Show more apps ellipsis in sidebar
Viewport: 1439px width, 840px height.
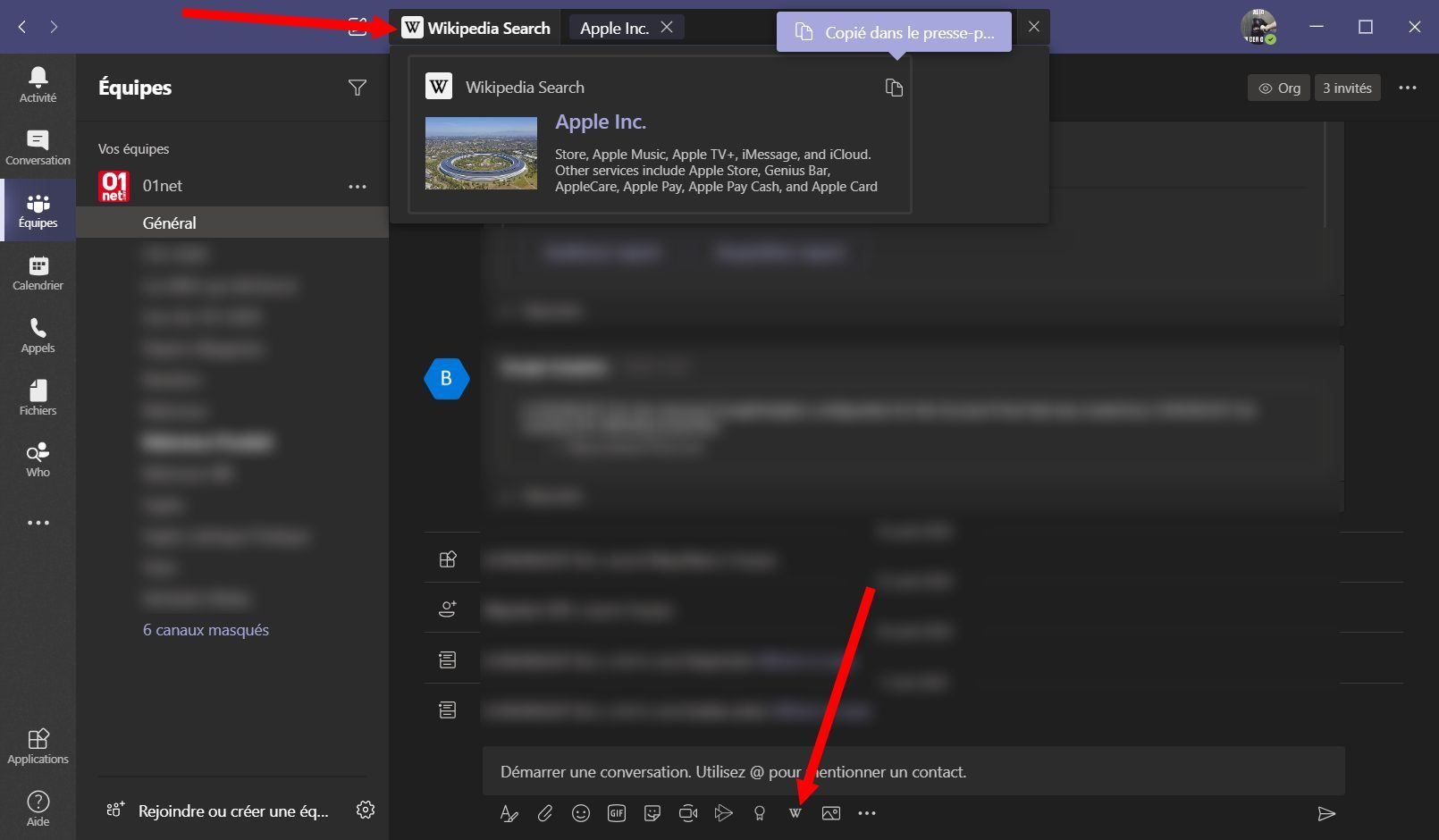click(x=38, y=523)
